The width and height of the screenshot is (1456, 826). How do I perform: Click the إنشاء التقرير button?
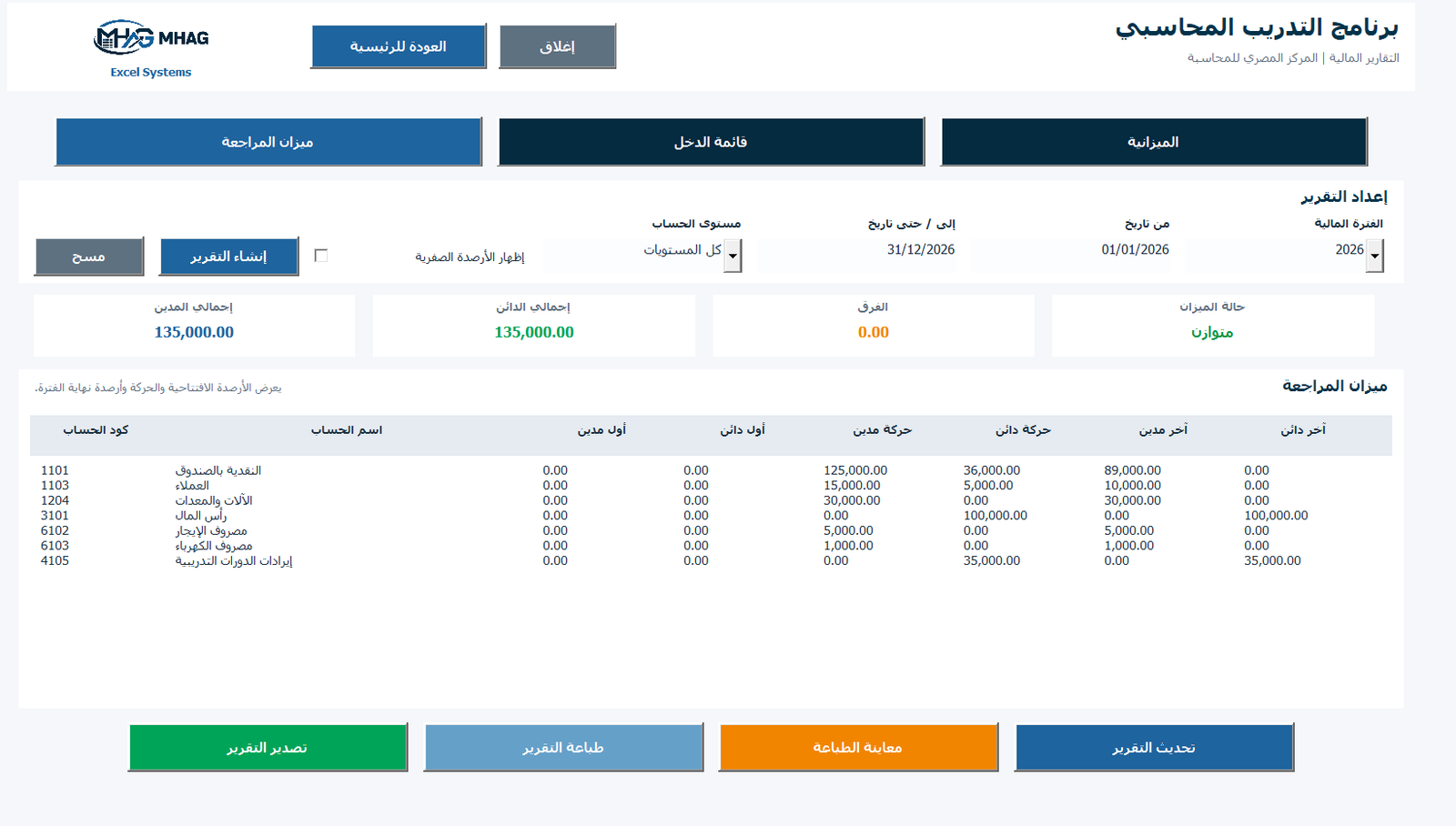coord(228,257)
